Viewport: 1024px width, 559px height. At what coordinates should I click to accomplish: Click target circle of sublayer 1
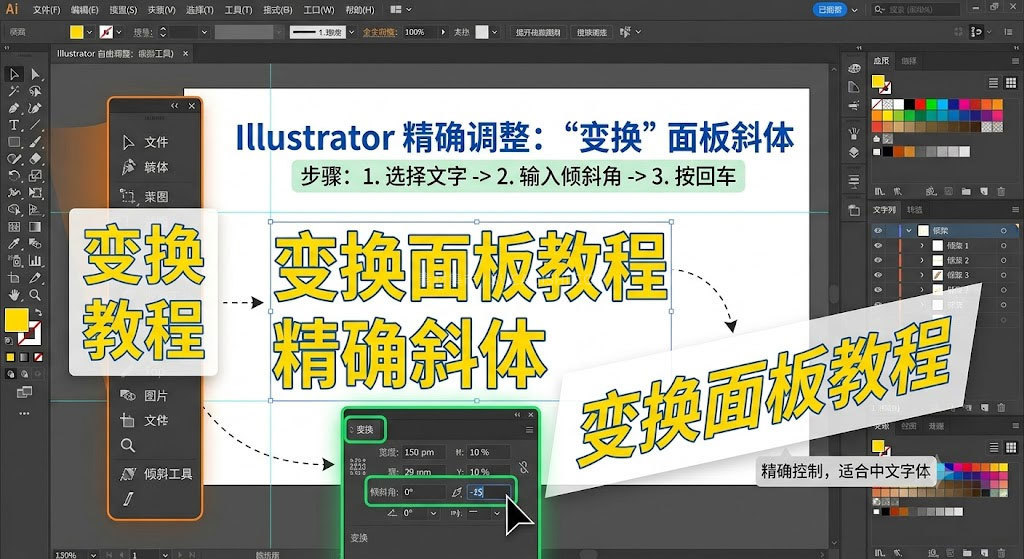coord(1004,246)
